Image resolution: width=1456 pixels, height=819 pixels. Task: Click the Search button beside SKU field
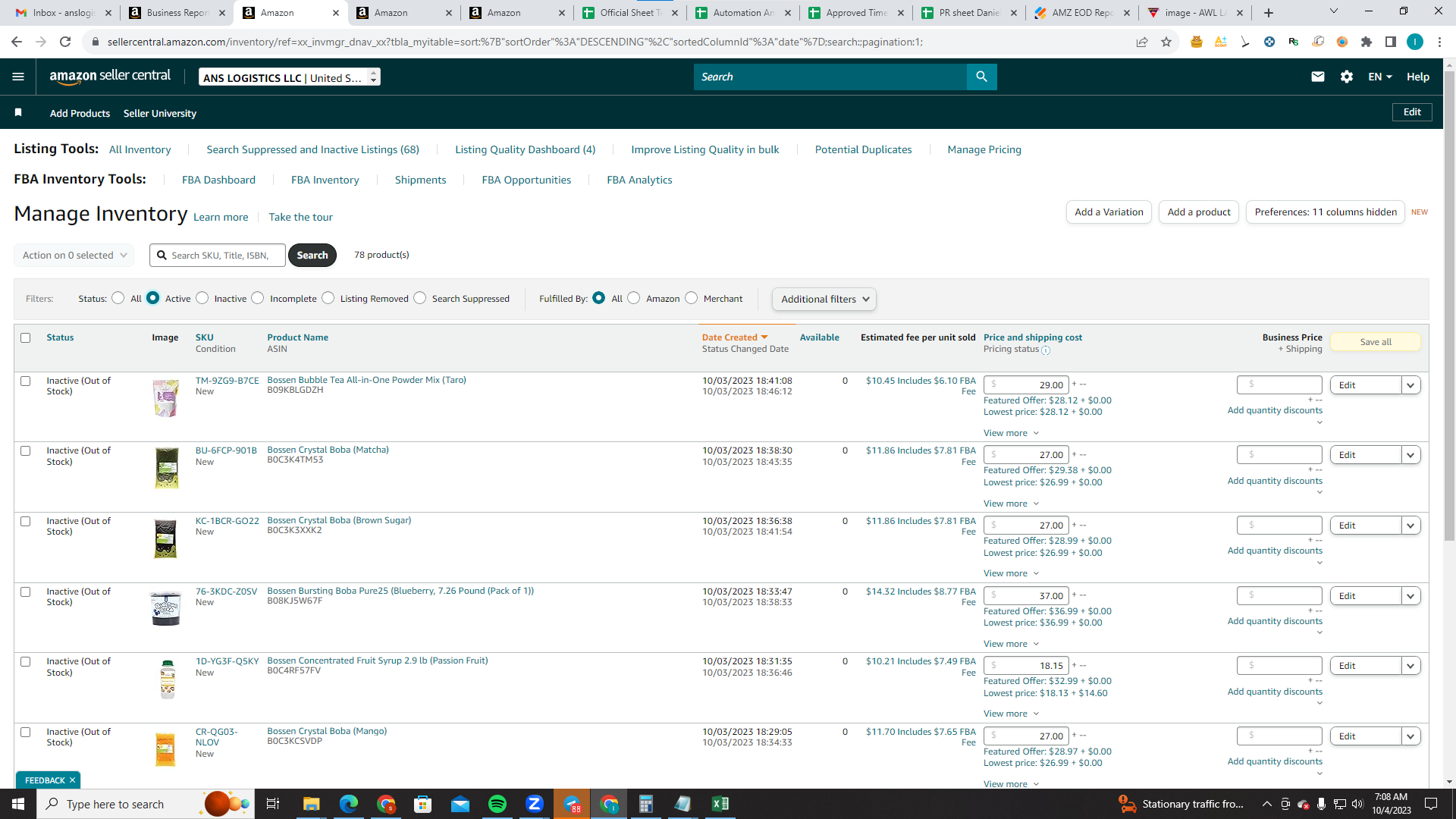tap(312, 256)
